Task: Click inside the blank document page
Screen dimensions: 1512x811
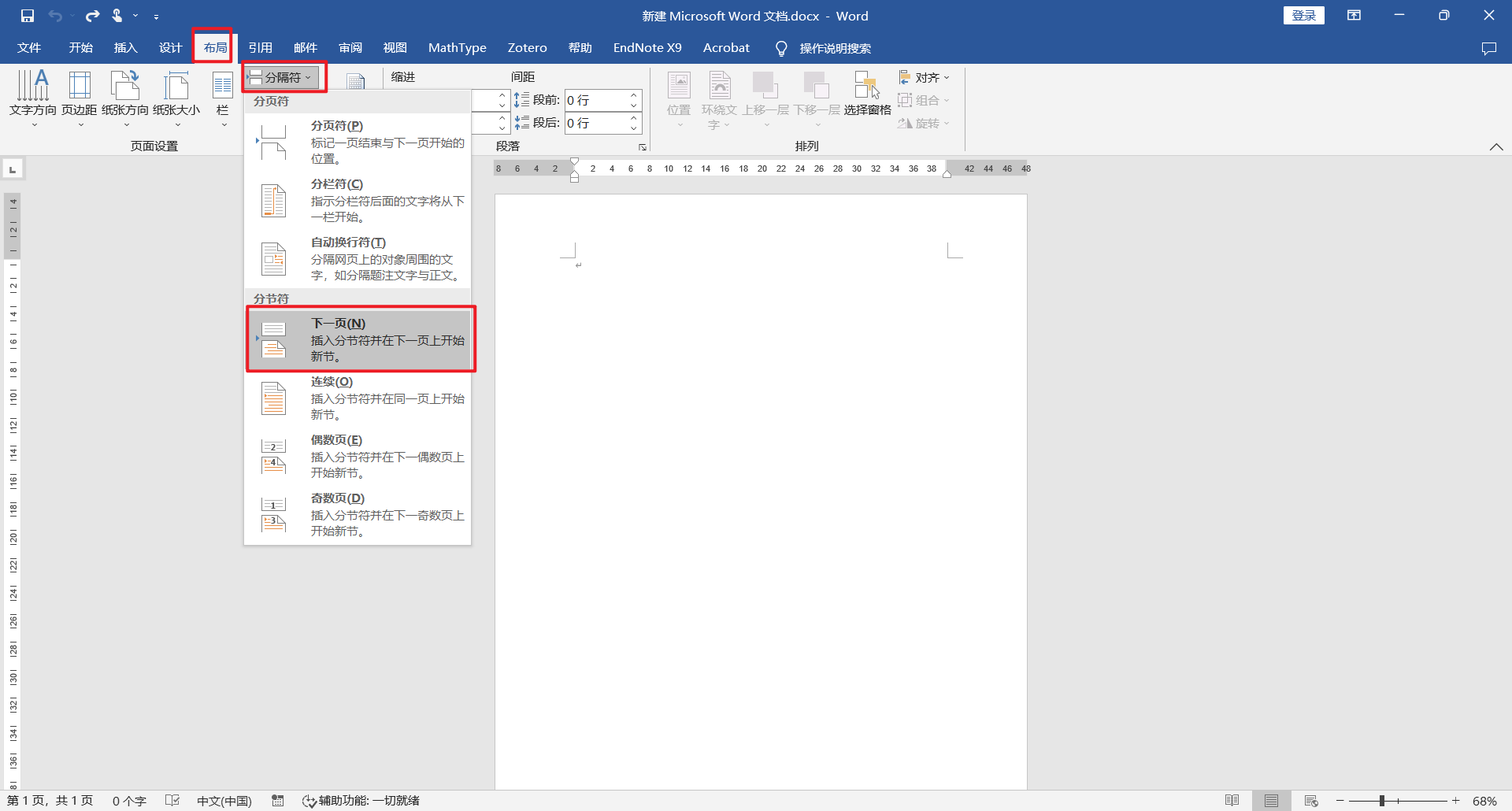Action: [761, 491]
